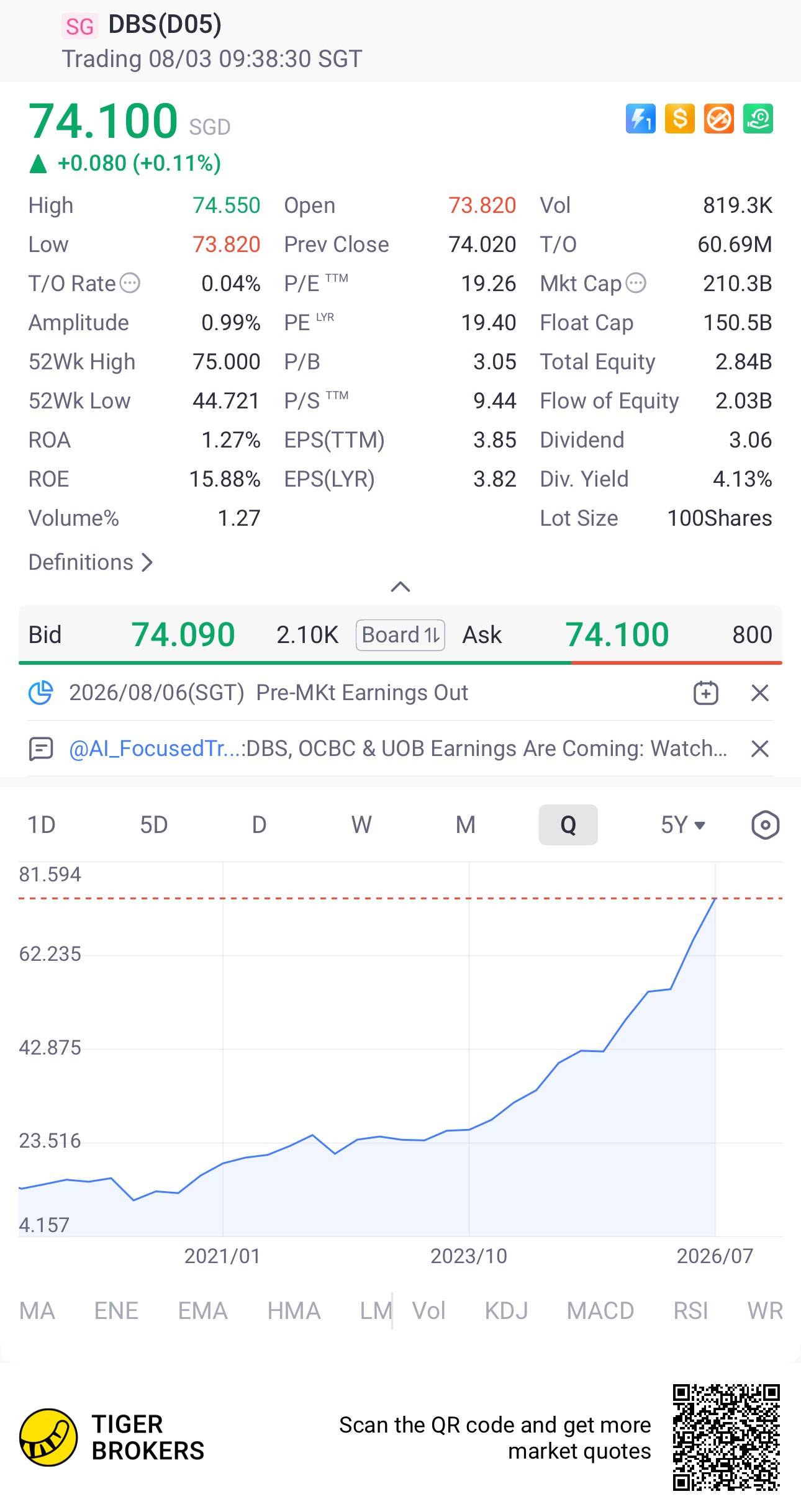Viewport: 801px width, 1512px height.
Task: Tap the ROE value 15.88%
Action: (225, 479)
